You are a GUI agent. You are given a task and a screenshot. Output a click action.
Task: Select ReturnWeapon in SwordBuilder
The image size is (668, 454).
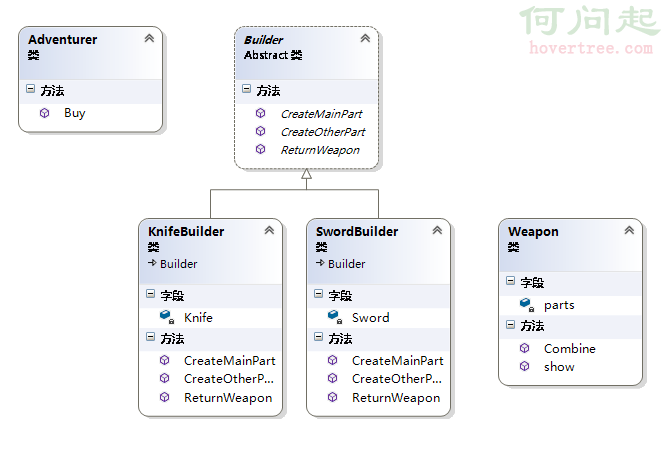click(396, 398)
